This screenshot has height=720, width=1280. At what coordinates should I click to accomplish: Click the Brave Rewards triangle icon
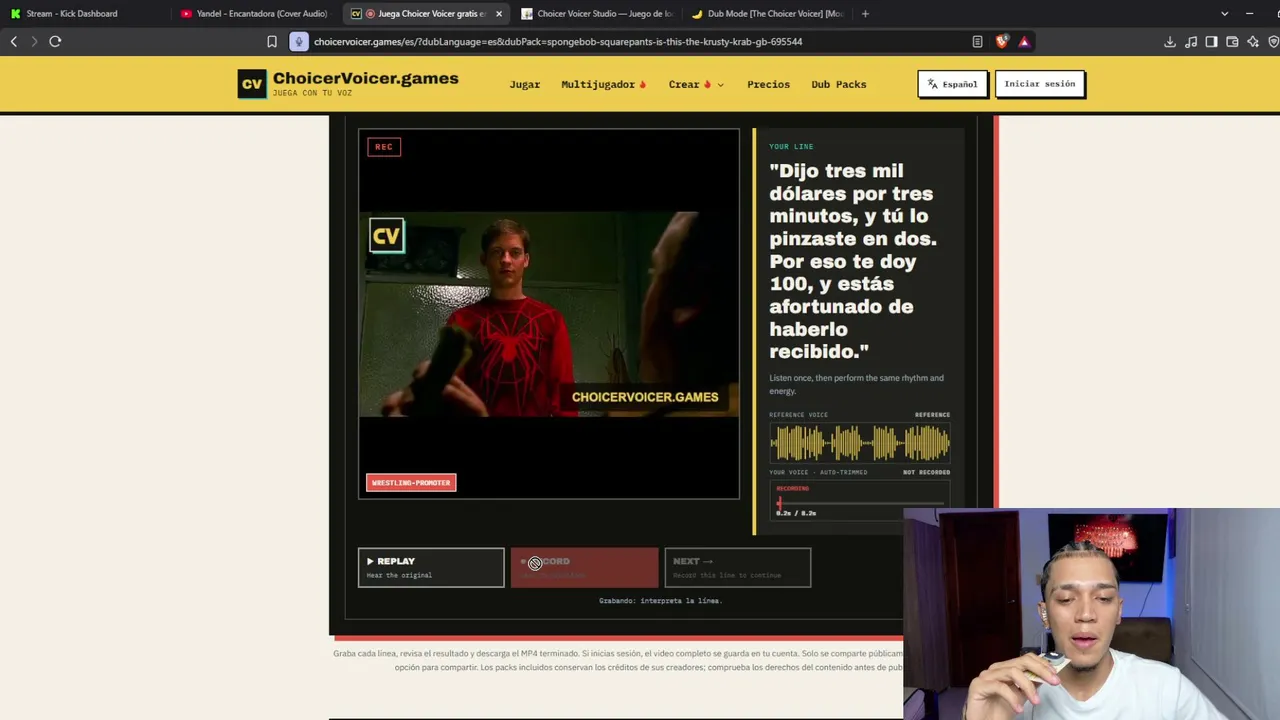click(x=1024, y=42)
